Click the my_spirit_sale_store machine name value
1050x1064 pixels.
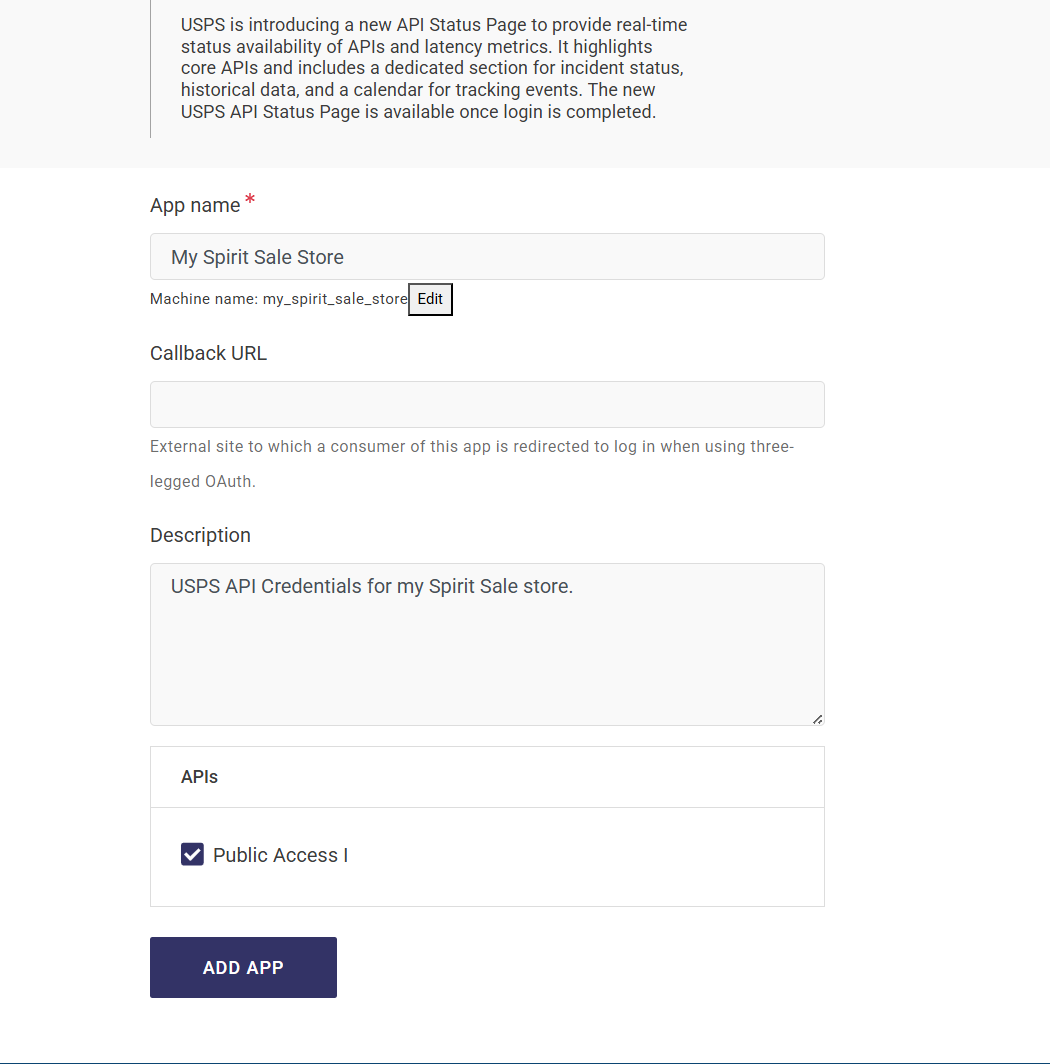tap(335, 299)
